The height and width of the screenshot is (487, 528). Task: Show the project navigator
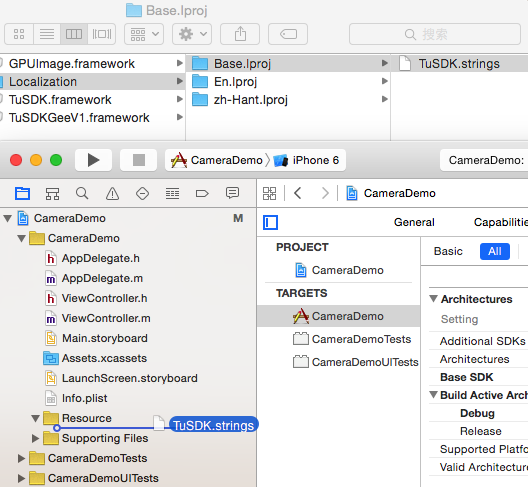22,193
